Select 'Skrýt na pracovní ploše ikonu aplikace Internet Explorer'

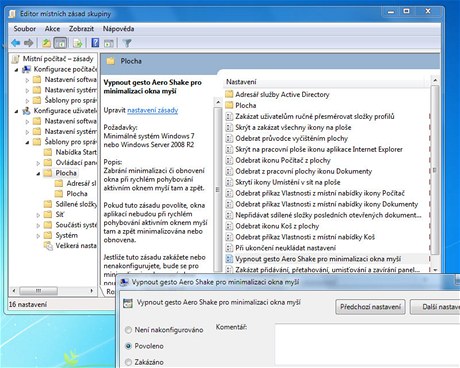pyautogui.click(x=319, y=149)
